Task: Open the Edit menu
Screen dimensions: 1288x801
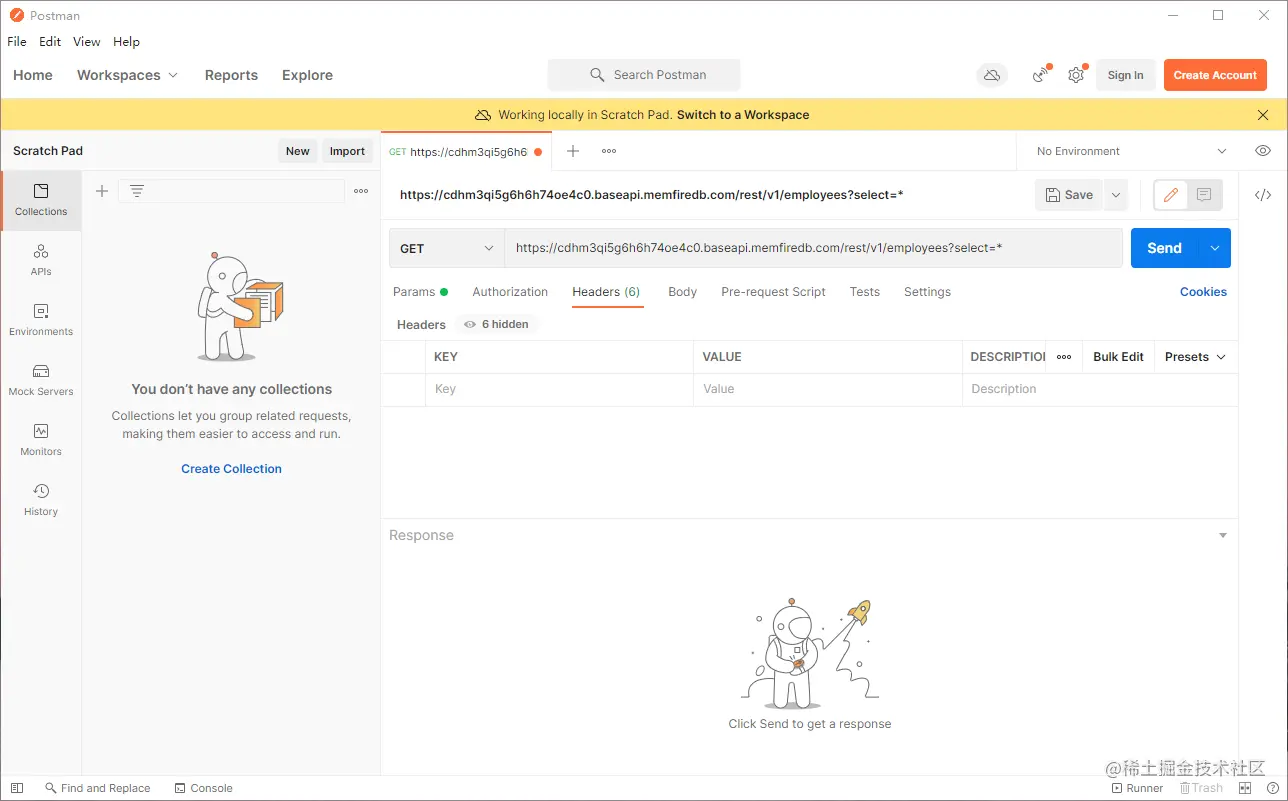Action: click(x=50, y=42)
